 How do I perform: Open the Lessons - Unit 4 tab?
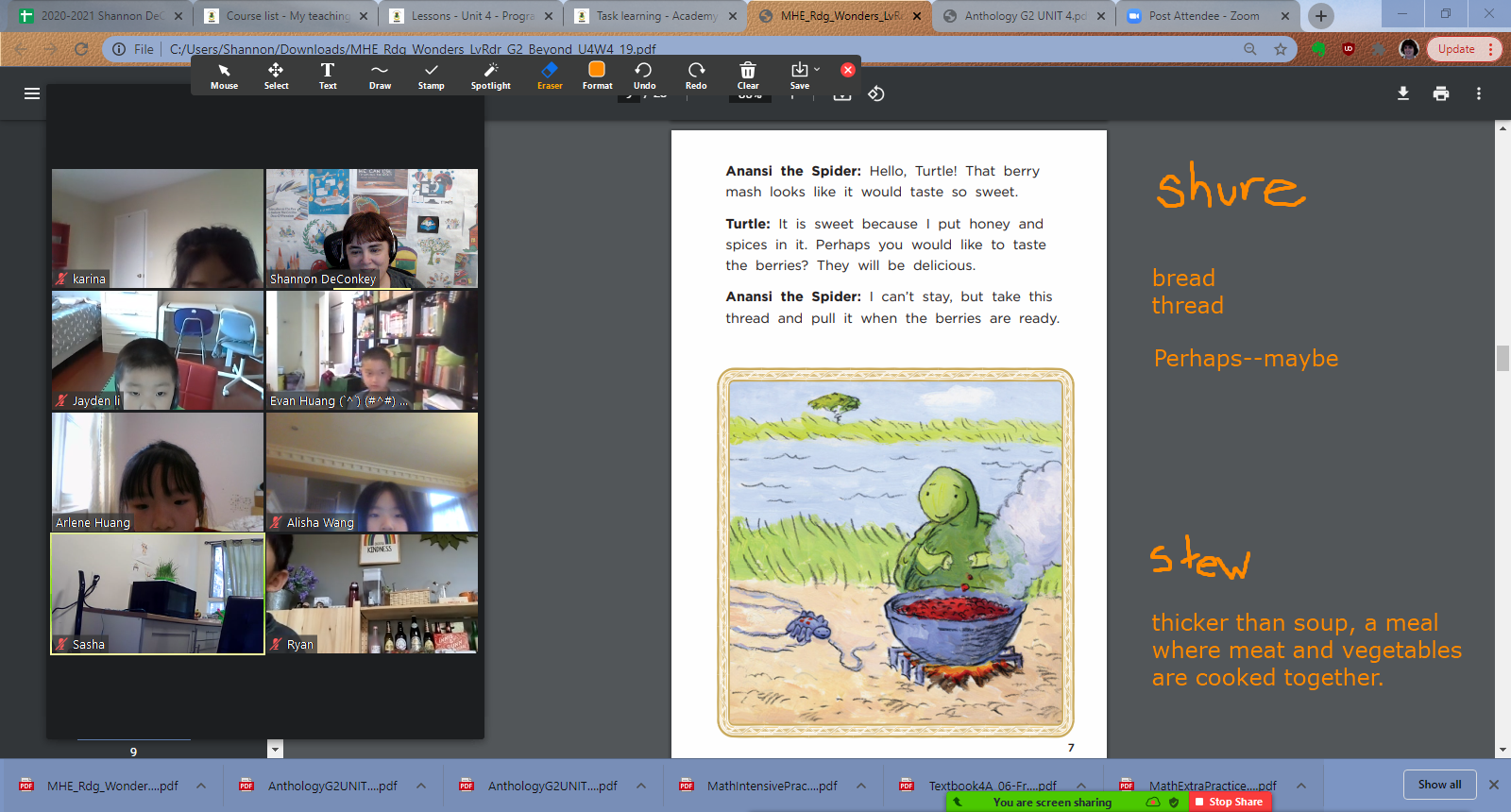[469, 16]
